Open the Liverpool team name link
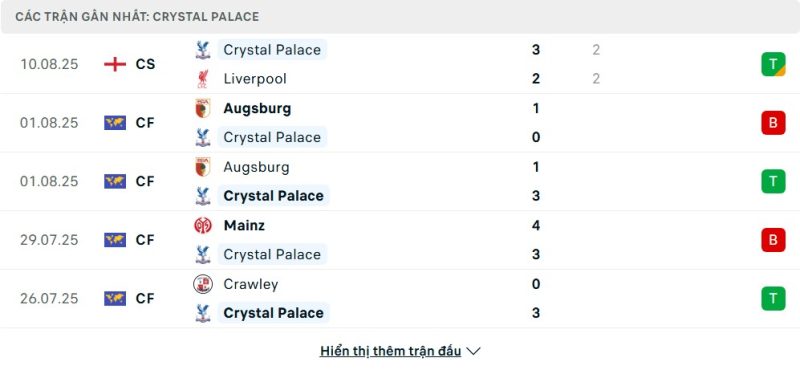The height and width of the screenshot is (374, 800). pos(255,79)
